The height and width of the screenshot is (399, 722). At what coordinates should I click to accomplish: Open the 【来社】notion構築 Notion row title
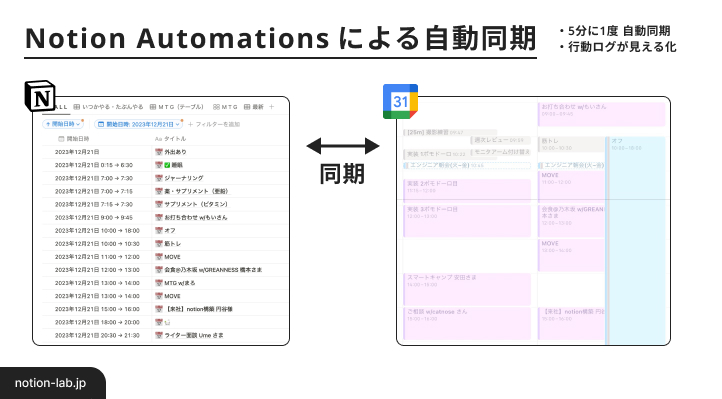pos(198,309)
